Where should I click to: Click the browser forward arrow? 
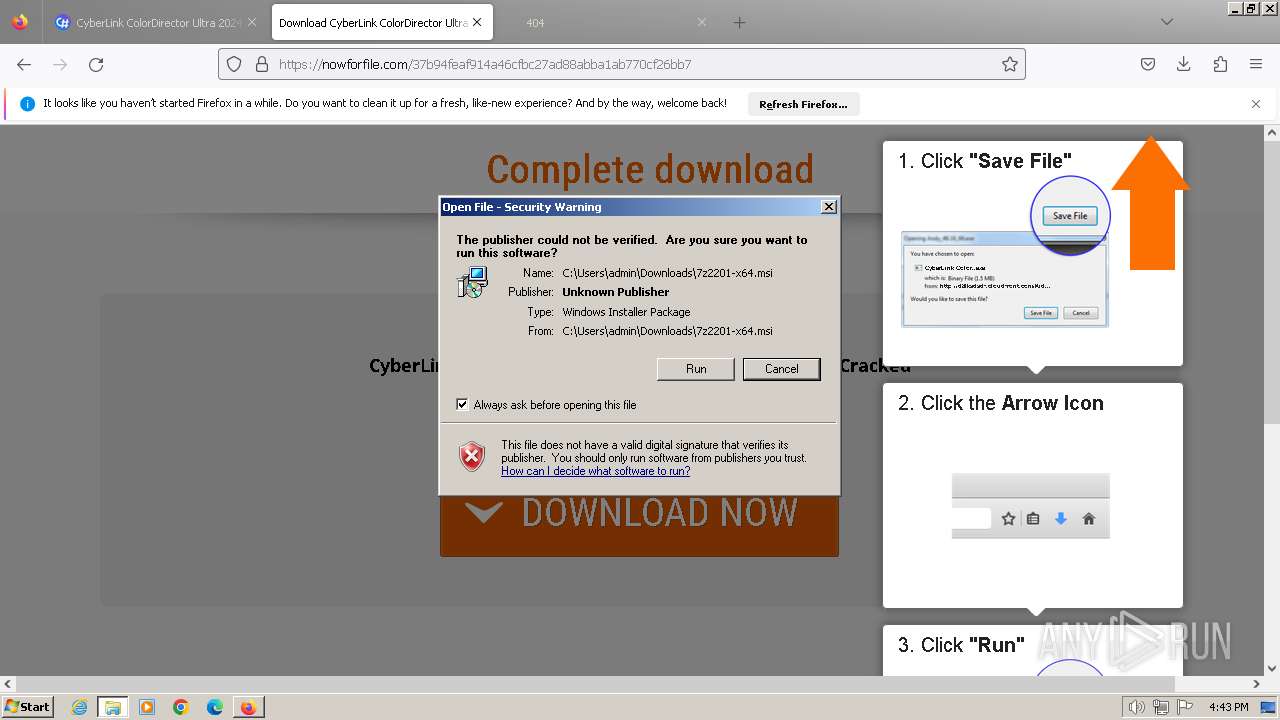click(60, 64)
